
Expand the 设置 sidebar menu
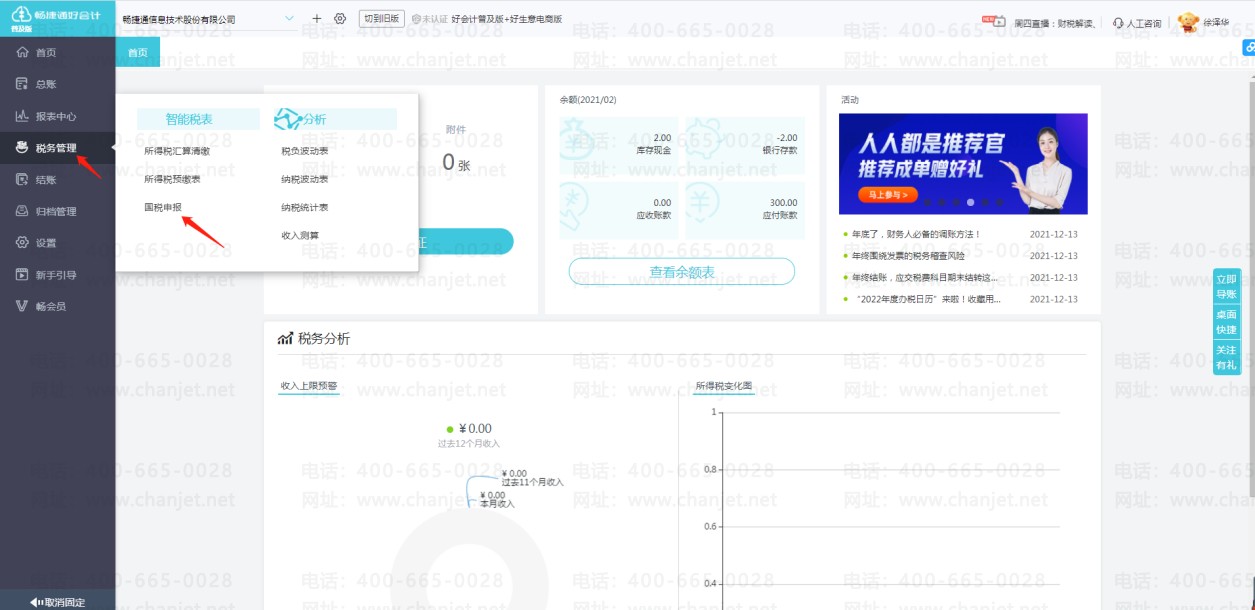[x=45, y=243]
